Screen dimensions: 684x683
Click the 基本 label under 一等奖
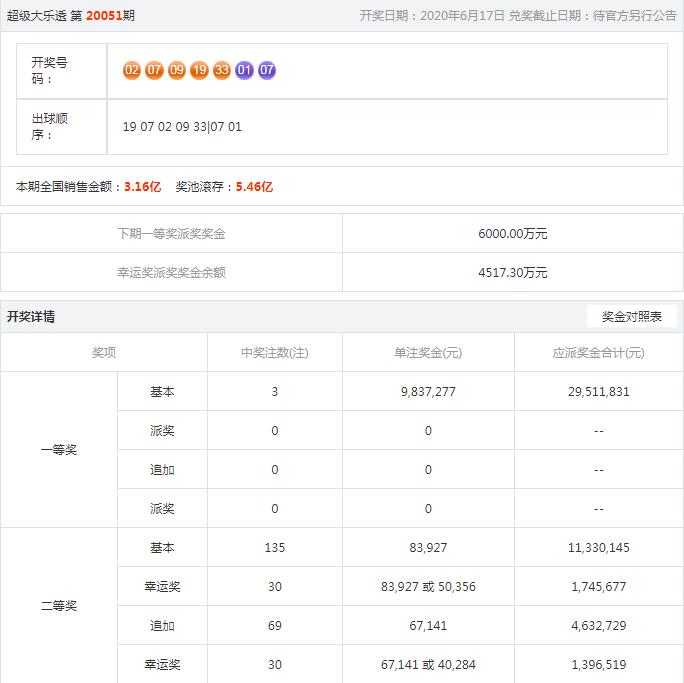tap(162, 392)
